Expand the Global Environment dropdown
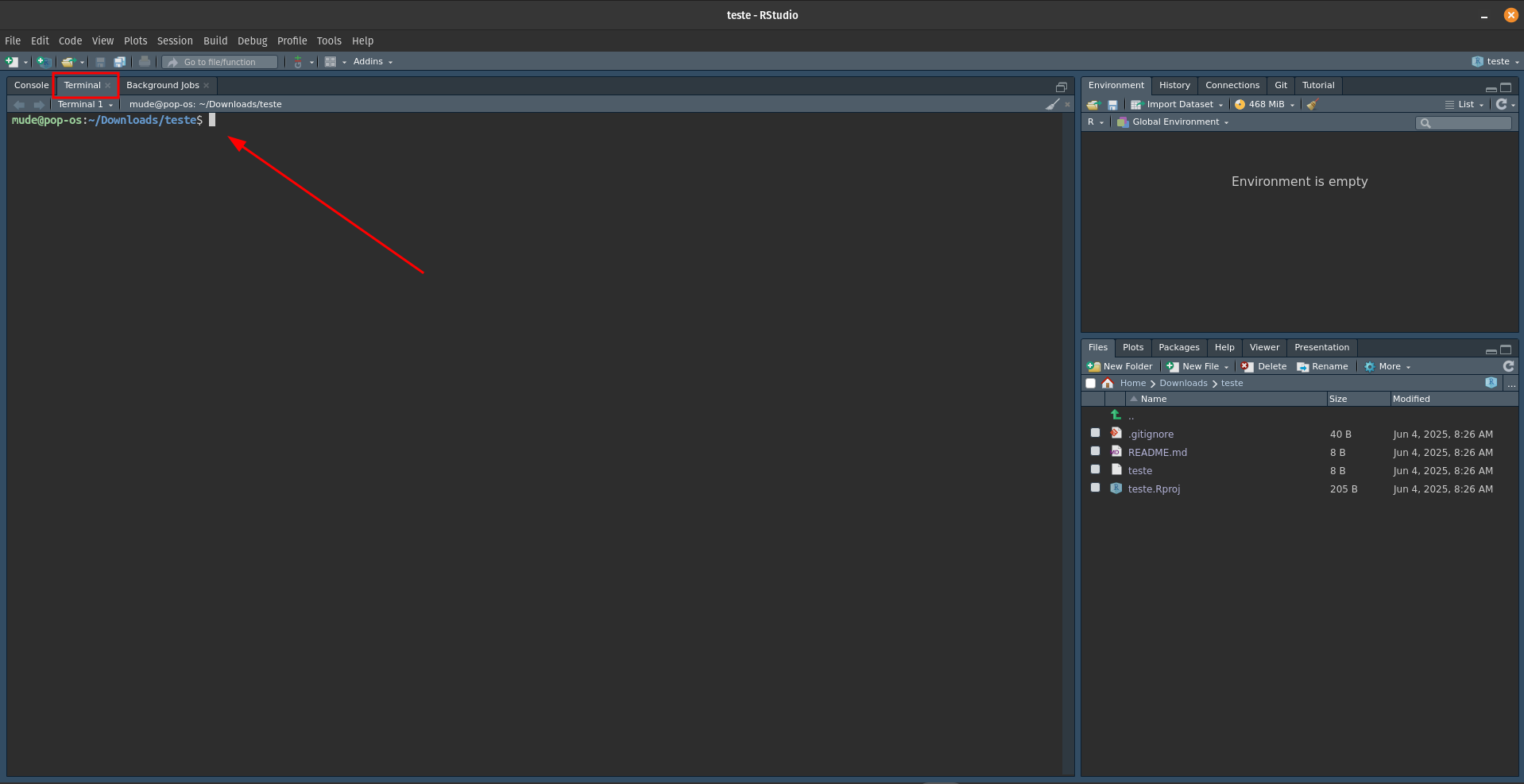 tap(1174, 122)
